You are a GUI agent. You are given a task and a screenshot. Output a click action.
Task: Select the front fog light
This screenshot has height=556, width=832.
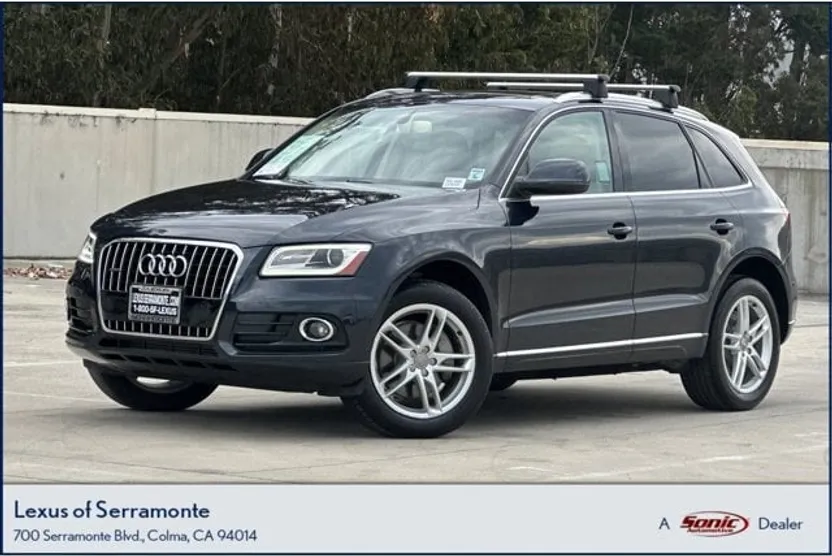317,329
